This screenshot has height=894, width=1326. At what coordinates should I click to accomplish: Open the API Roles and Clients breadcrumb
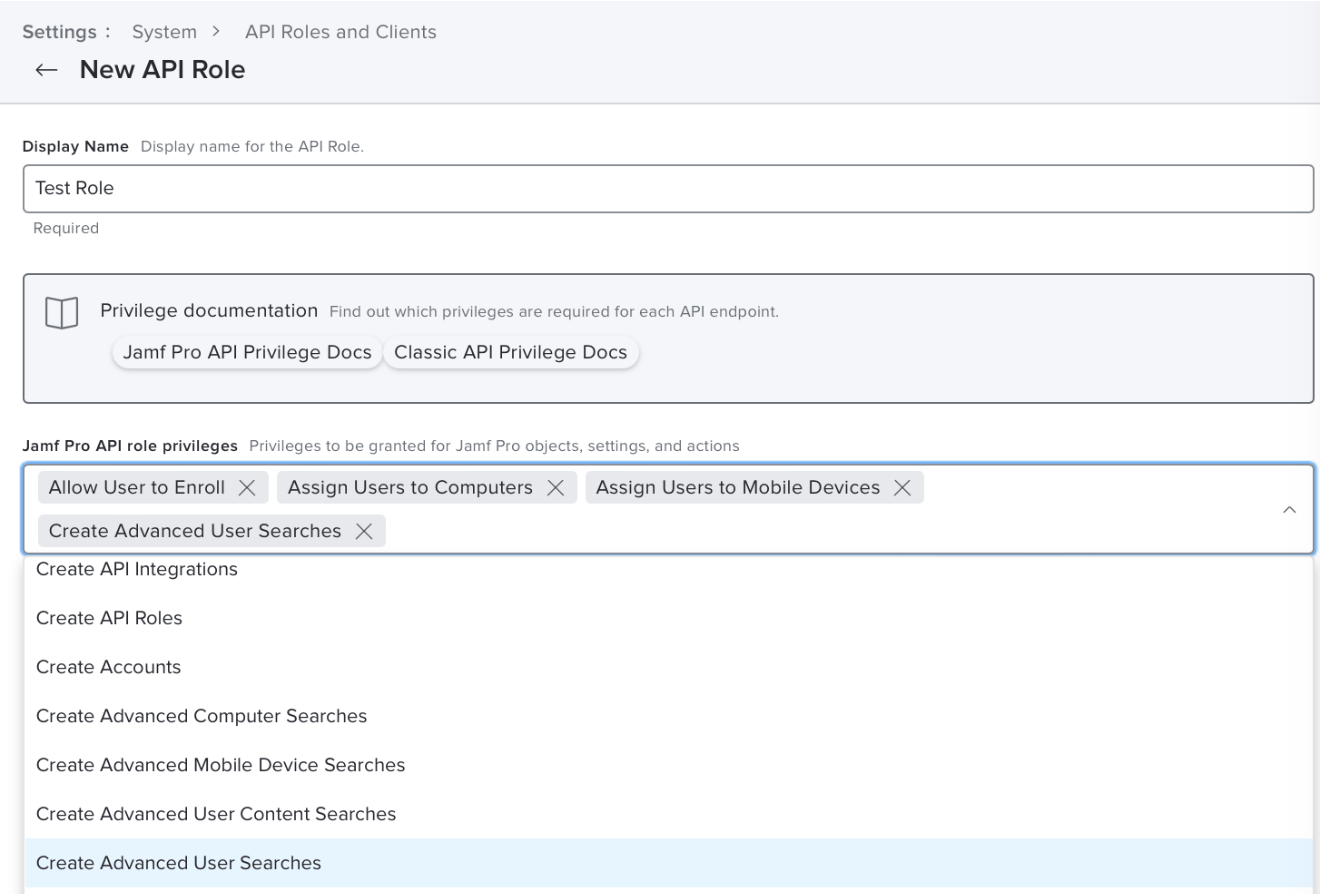coord(341,32)
